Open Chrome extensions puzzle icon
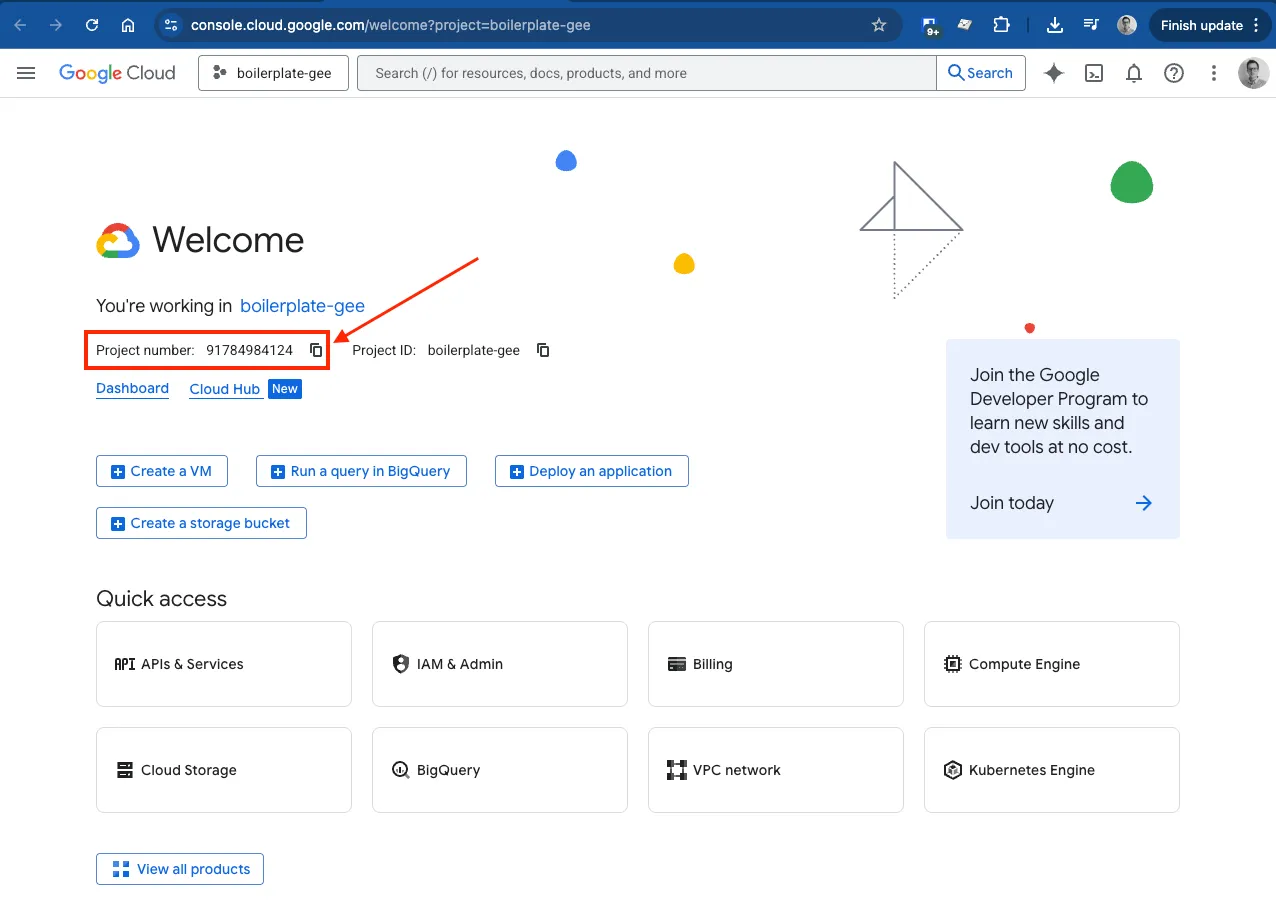This screenshot has height=902, width=1276. [1001, 25]
